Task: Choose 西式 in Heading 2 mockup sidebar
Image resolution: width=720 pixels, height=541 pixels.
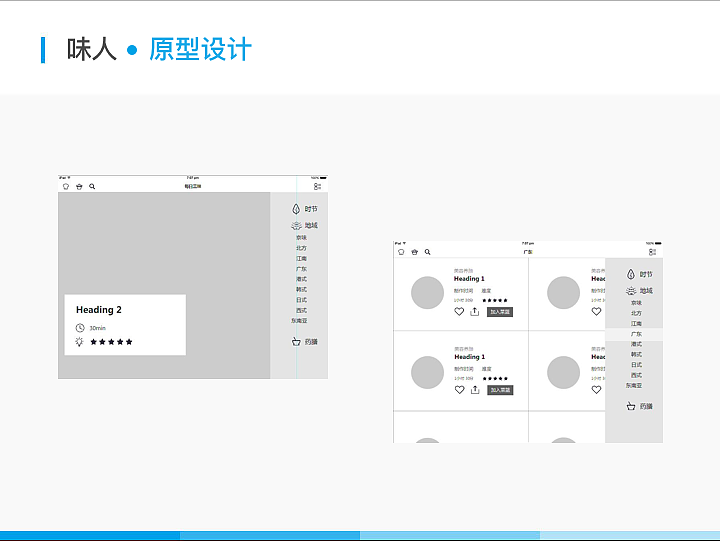Action: 301,310
